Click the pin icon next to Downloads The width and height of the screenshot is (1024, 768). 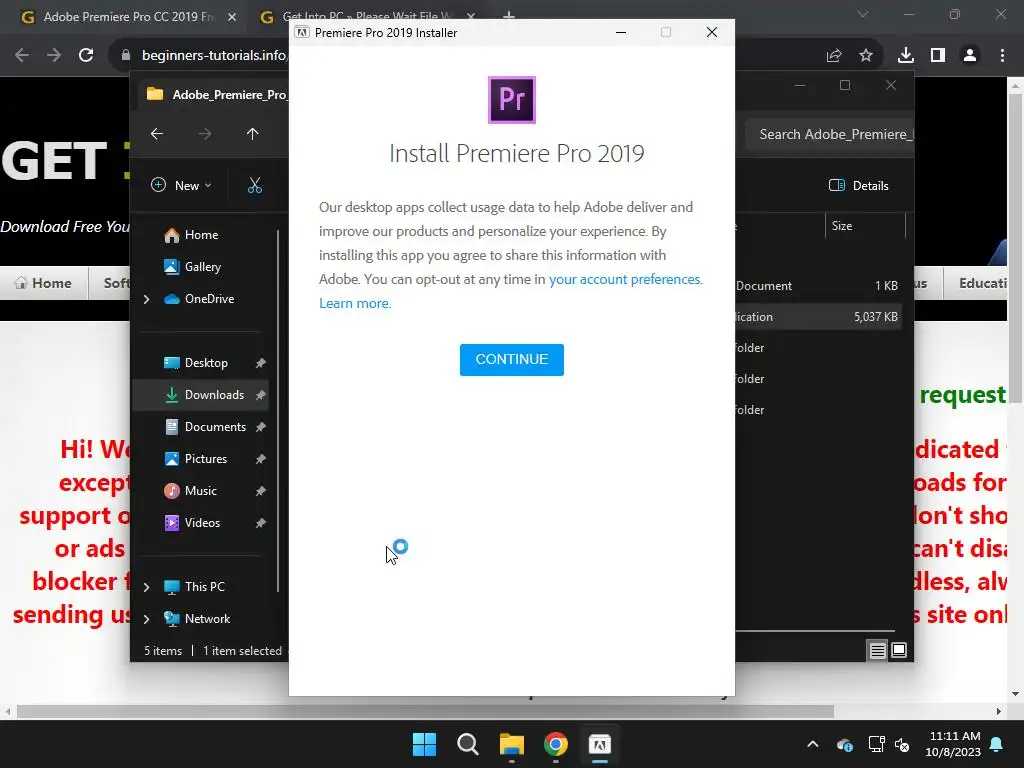(261, 395)
